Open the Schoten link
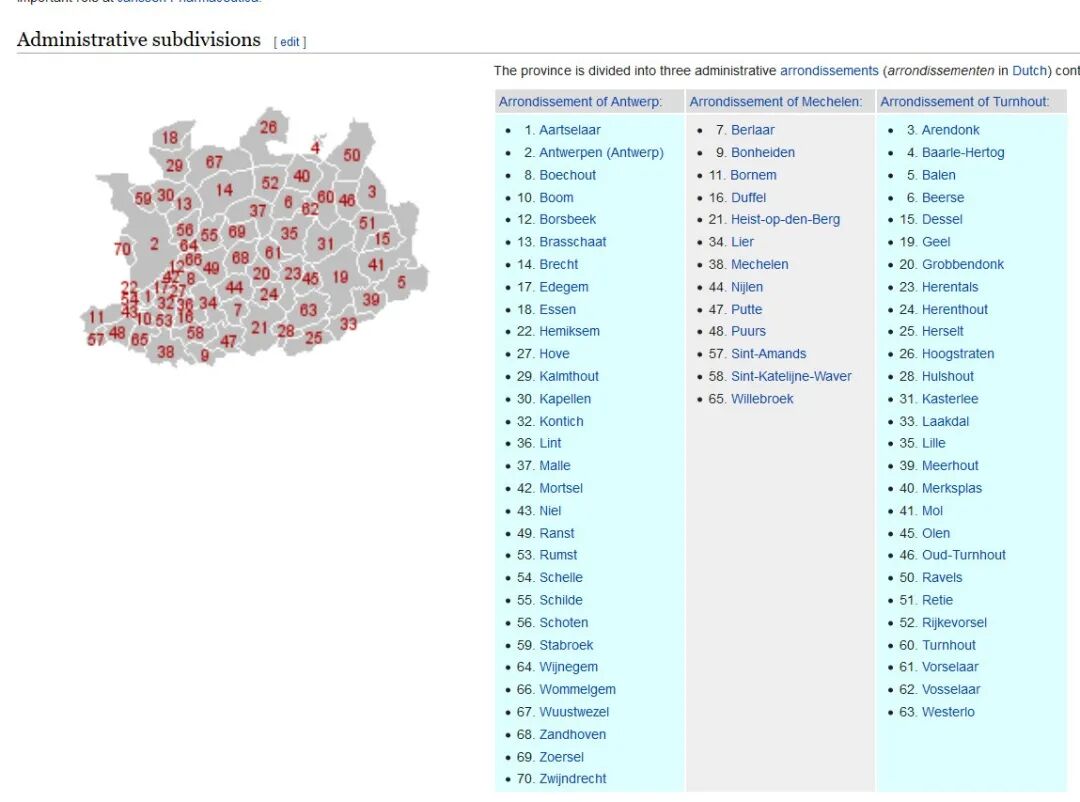The height and width of the screenshot is (802, 1080). coord(563,623)
